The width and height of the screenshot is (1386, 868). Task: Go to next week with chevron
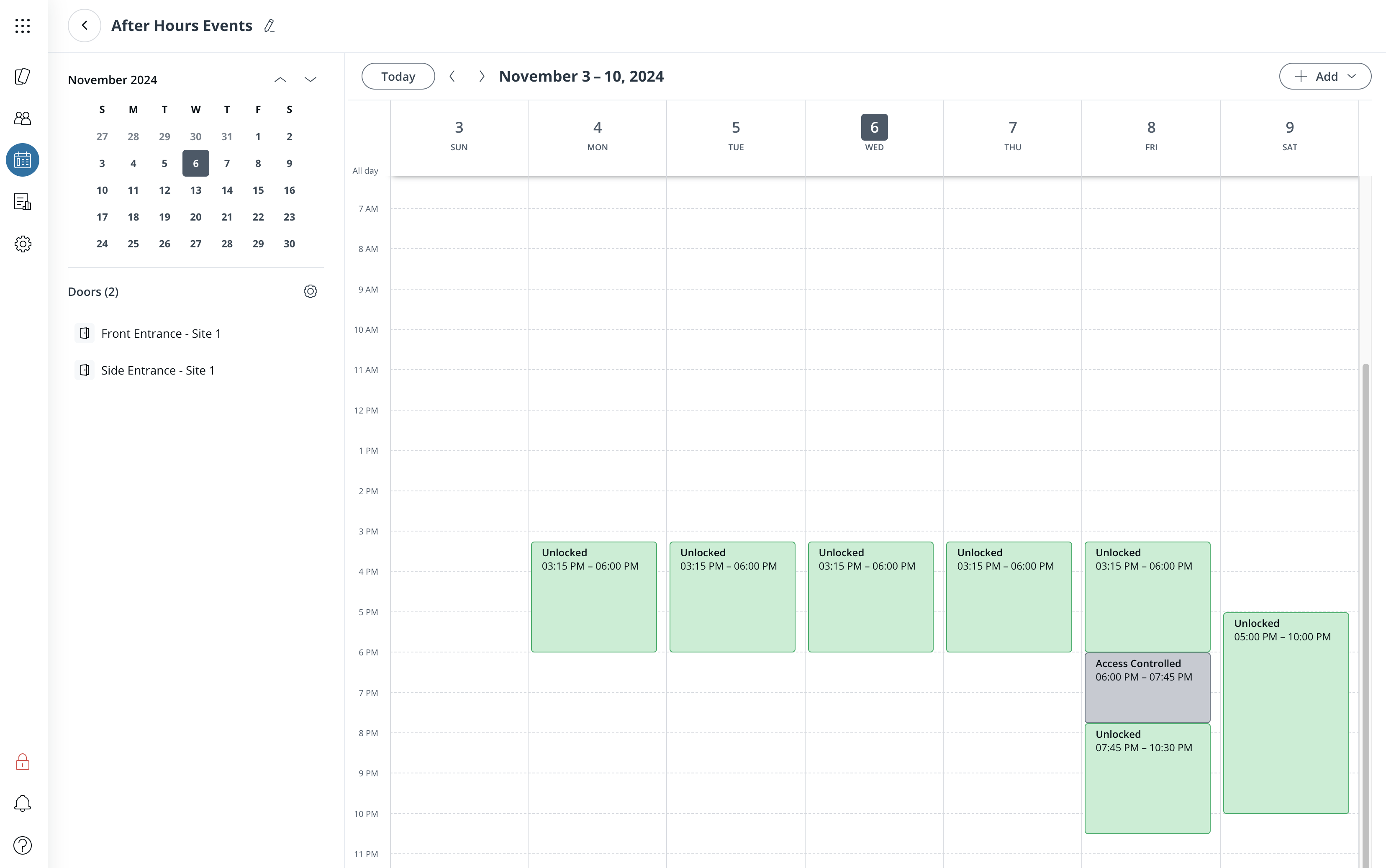[482, 76]
